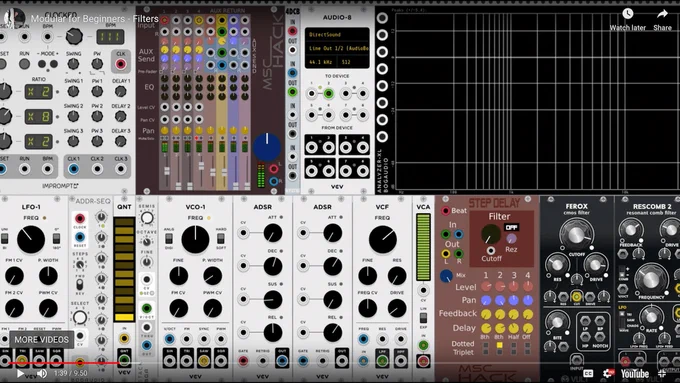This screenshot has height=383, width=680.
Task: Toggle the top note button on the QNT keyboard
Action: pyautogui.click(x=124, y=222)
